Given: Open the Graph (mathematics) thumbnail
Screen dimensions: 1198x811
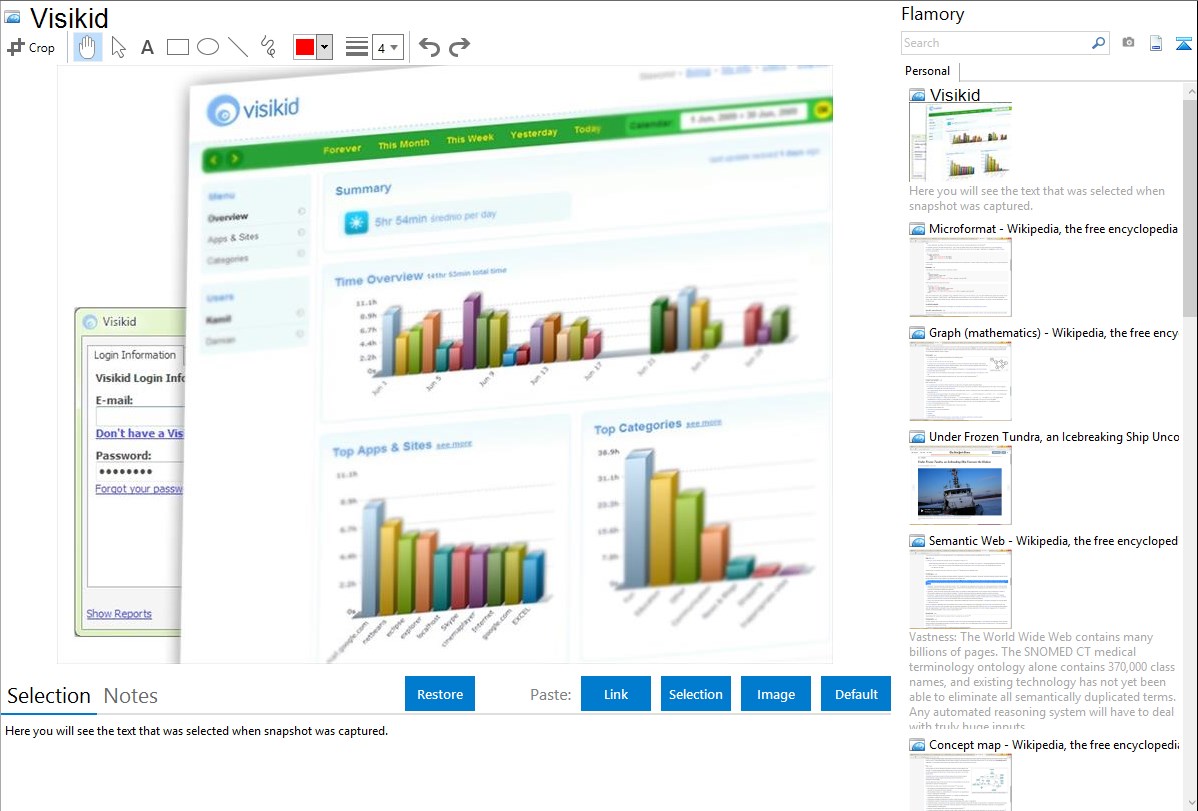Looking at the screenshot, I should coord(960,381).
